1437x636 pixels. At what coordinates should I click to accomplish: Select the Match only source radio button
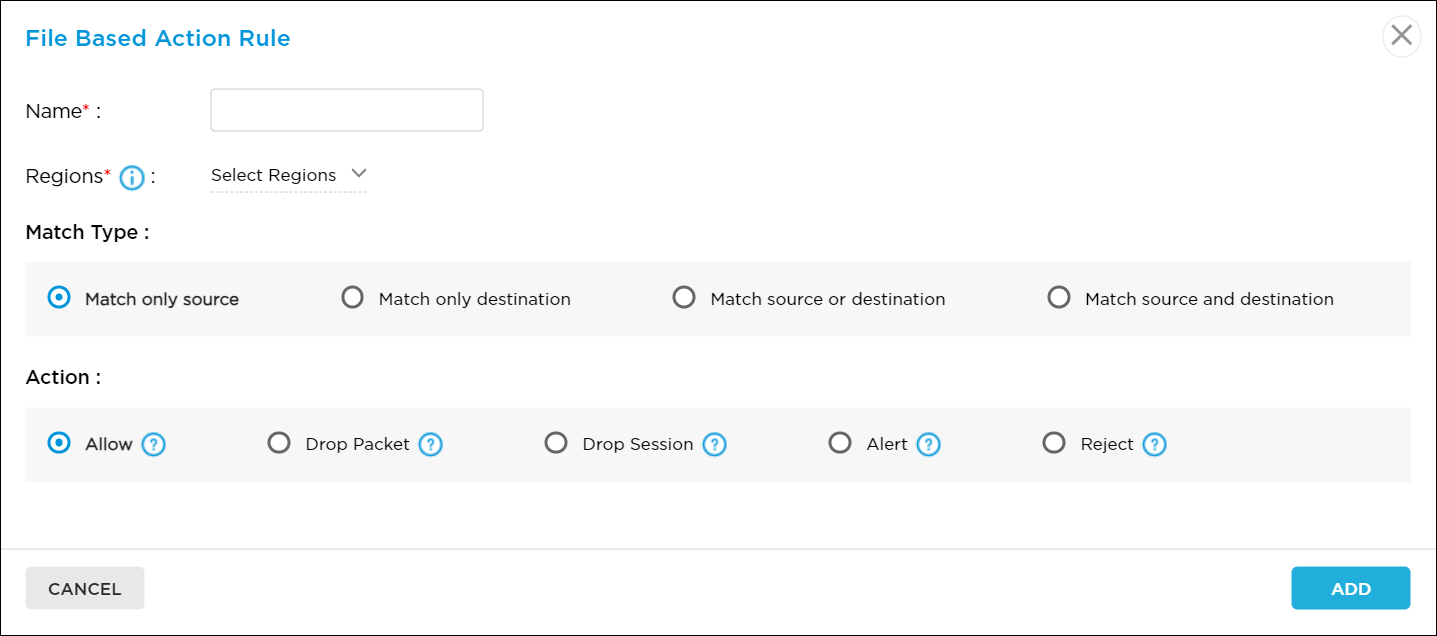[58, 297]
